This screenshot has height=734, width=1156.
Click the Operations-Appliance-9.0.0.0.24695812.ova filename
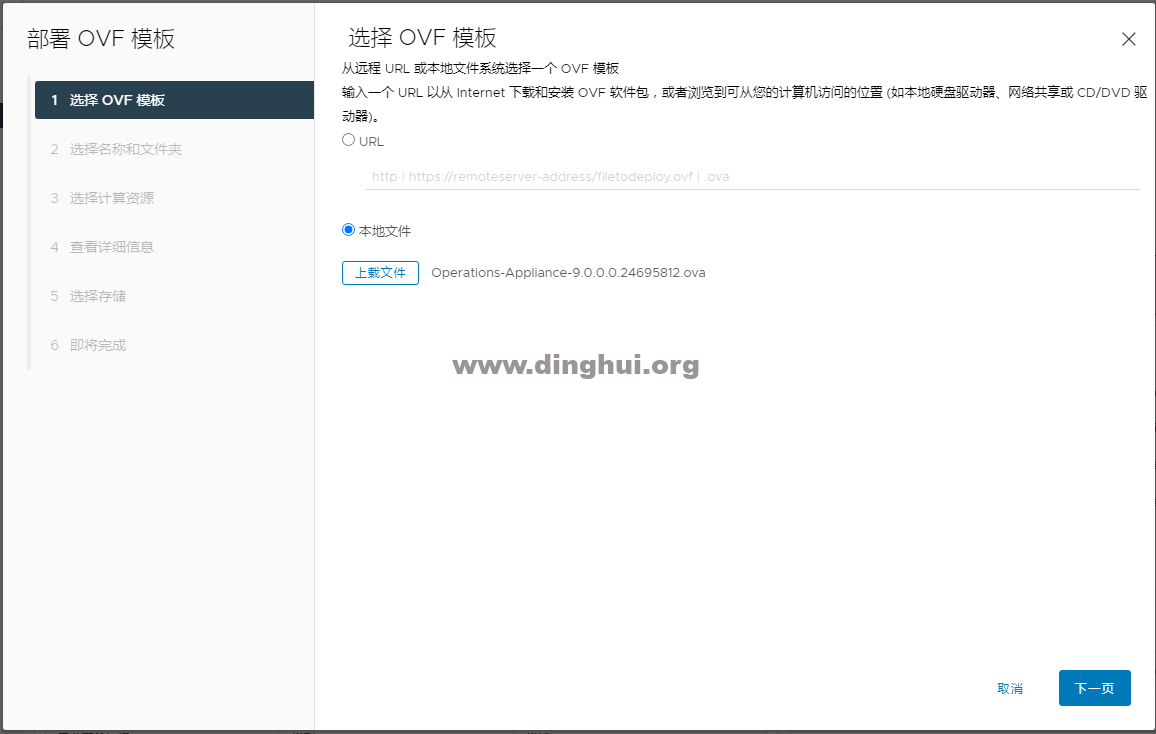(568, 273)
